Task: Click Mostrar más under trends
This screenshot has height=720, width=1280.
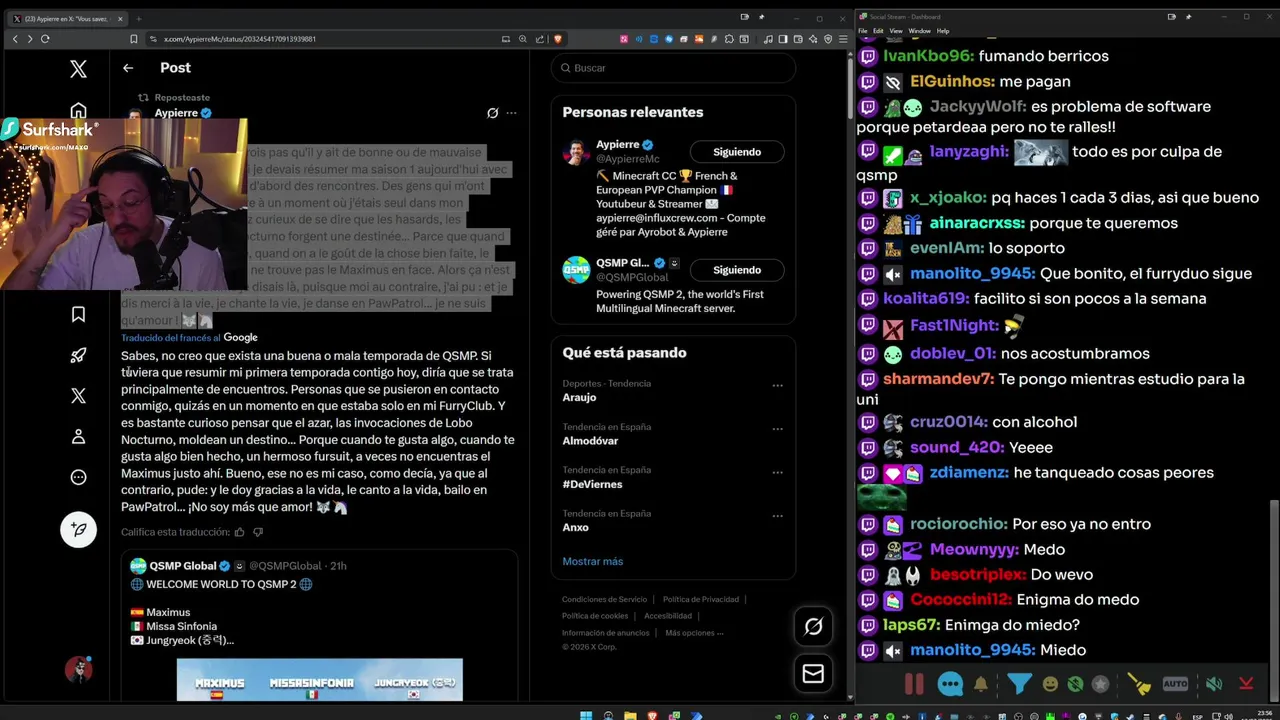Action: [x=592, y=561]
